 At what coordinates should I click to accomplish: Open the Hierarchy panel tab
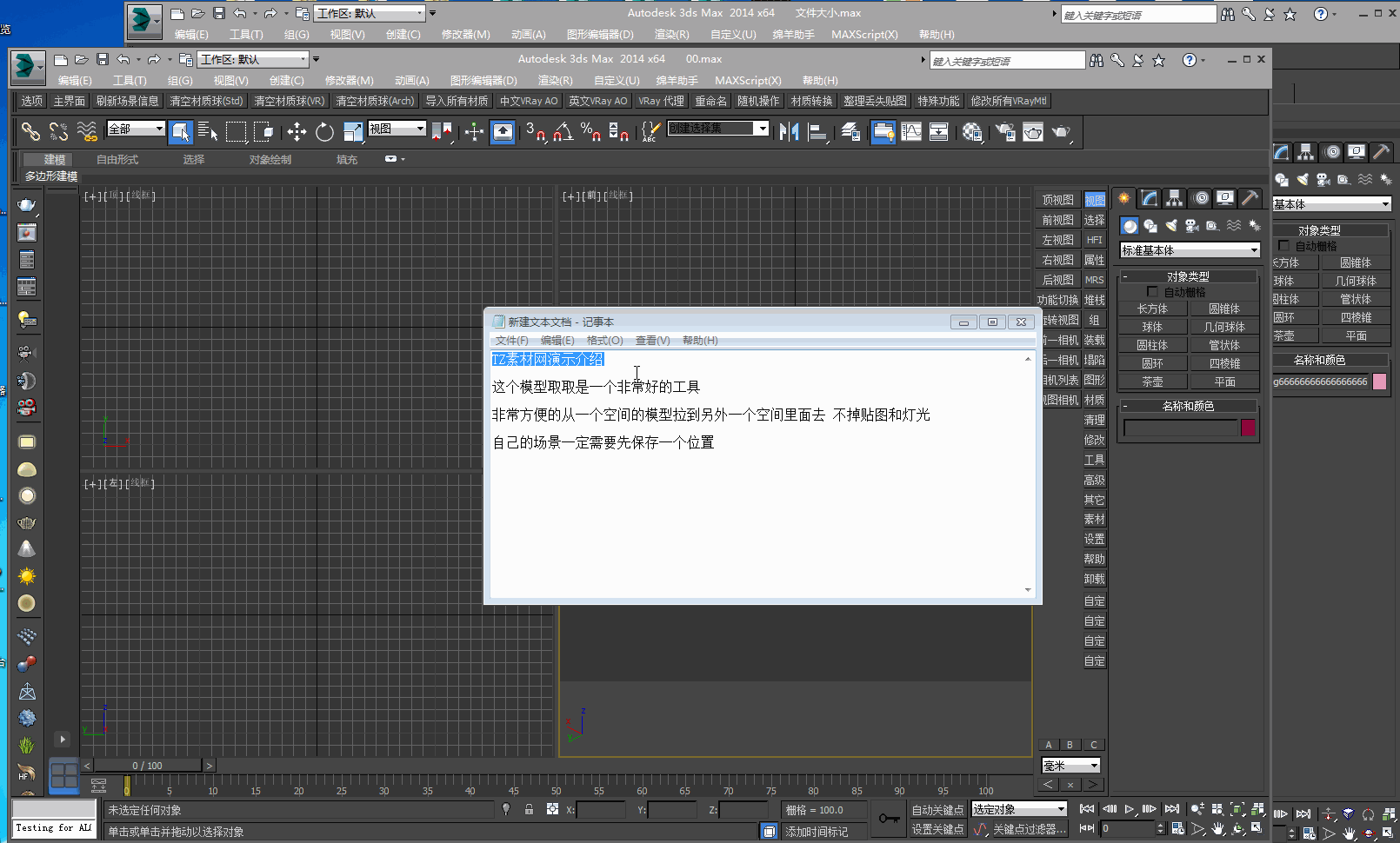click(1174, 198)
